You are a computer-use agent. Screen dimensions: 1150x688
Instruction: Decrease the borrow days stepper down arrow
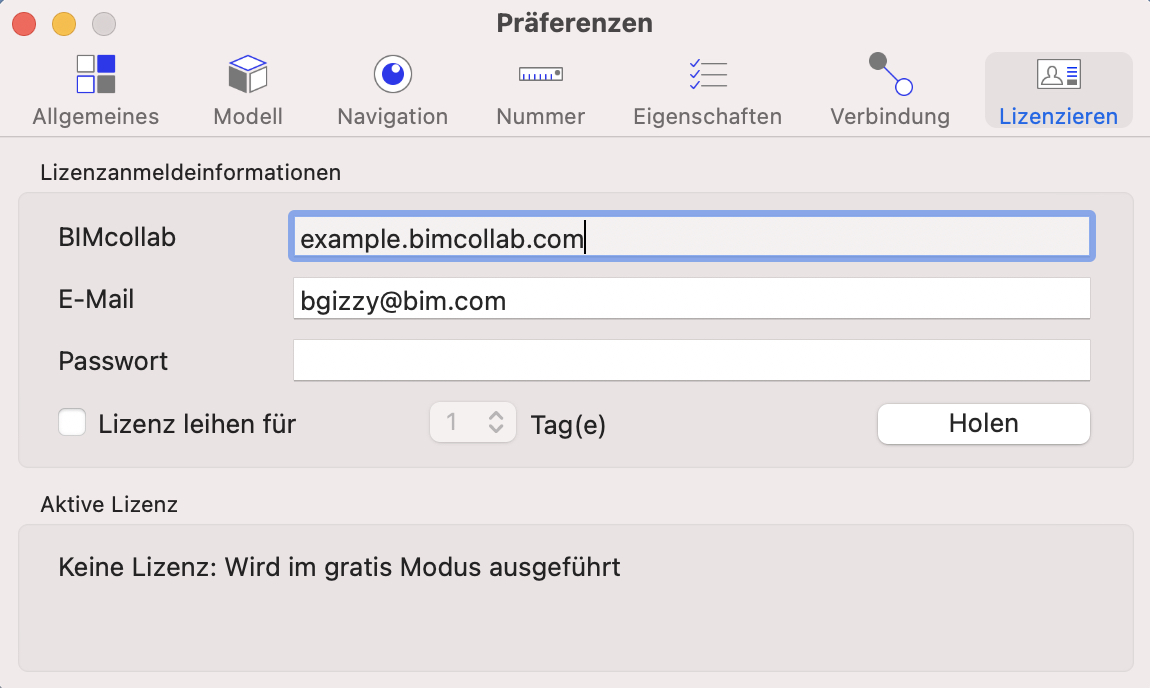(496, 428)
